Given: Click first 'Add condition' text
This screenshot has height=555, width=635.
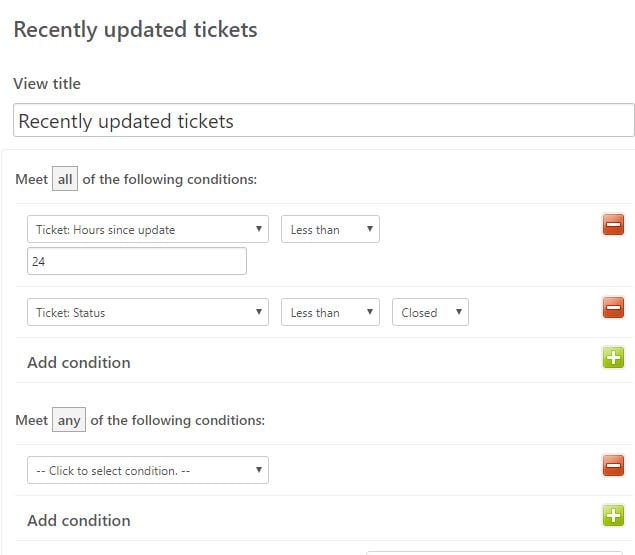Looking at the screenshot, I should coord(79,363).
